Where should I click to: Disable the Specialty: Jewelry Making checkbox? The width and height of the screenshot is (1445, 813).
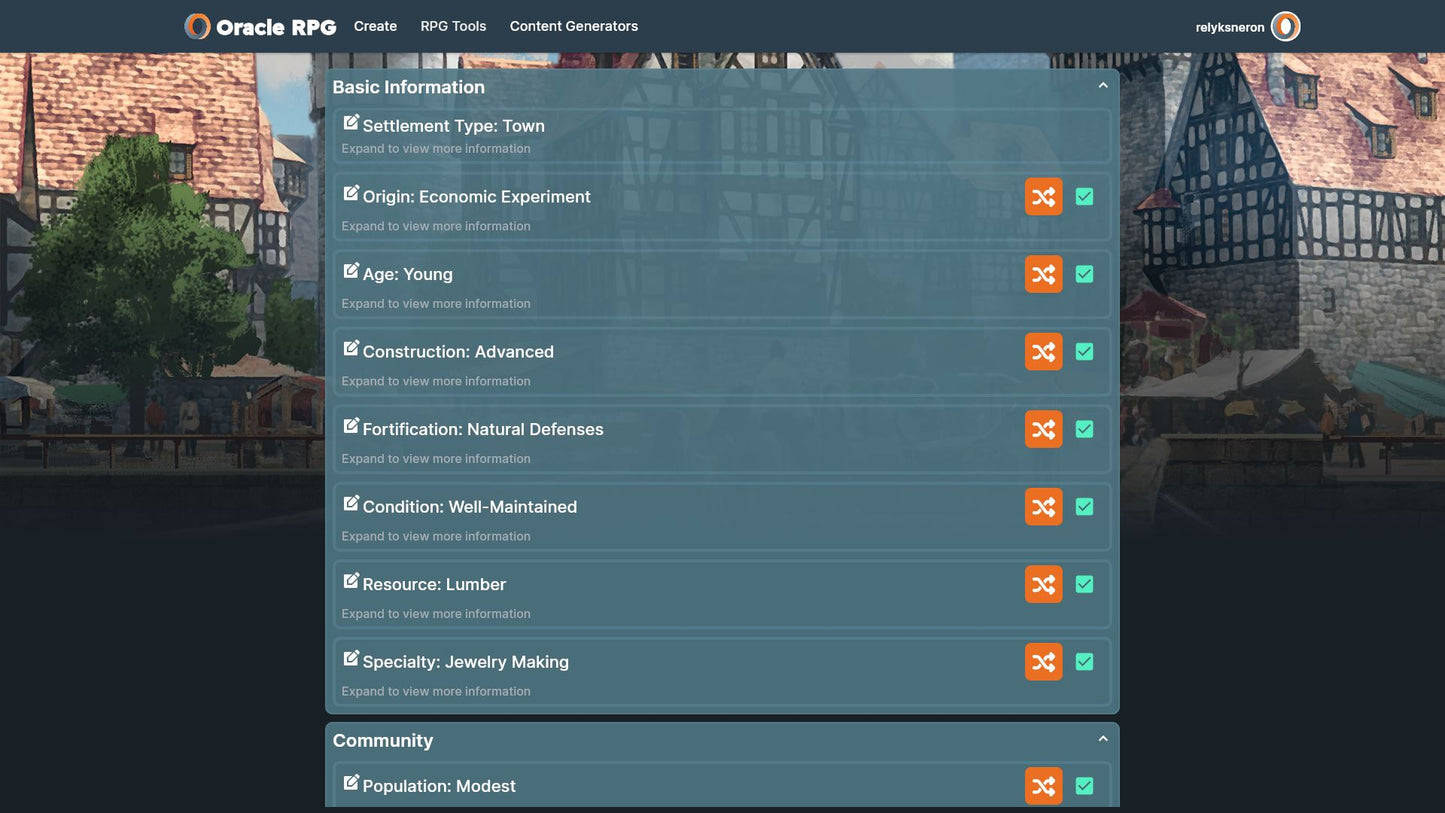pyautogui.click(x=1084, y=662)
